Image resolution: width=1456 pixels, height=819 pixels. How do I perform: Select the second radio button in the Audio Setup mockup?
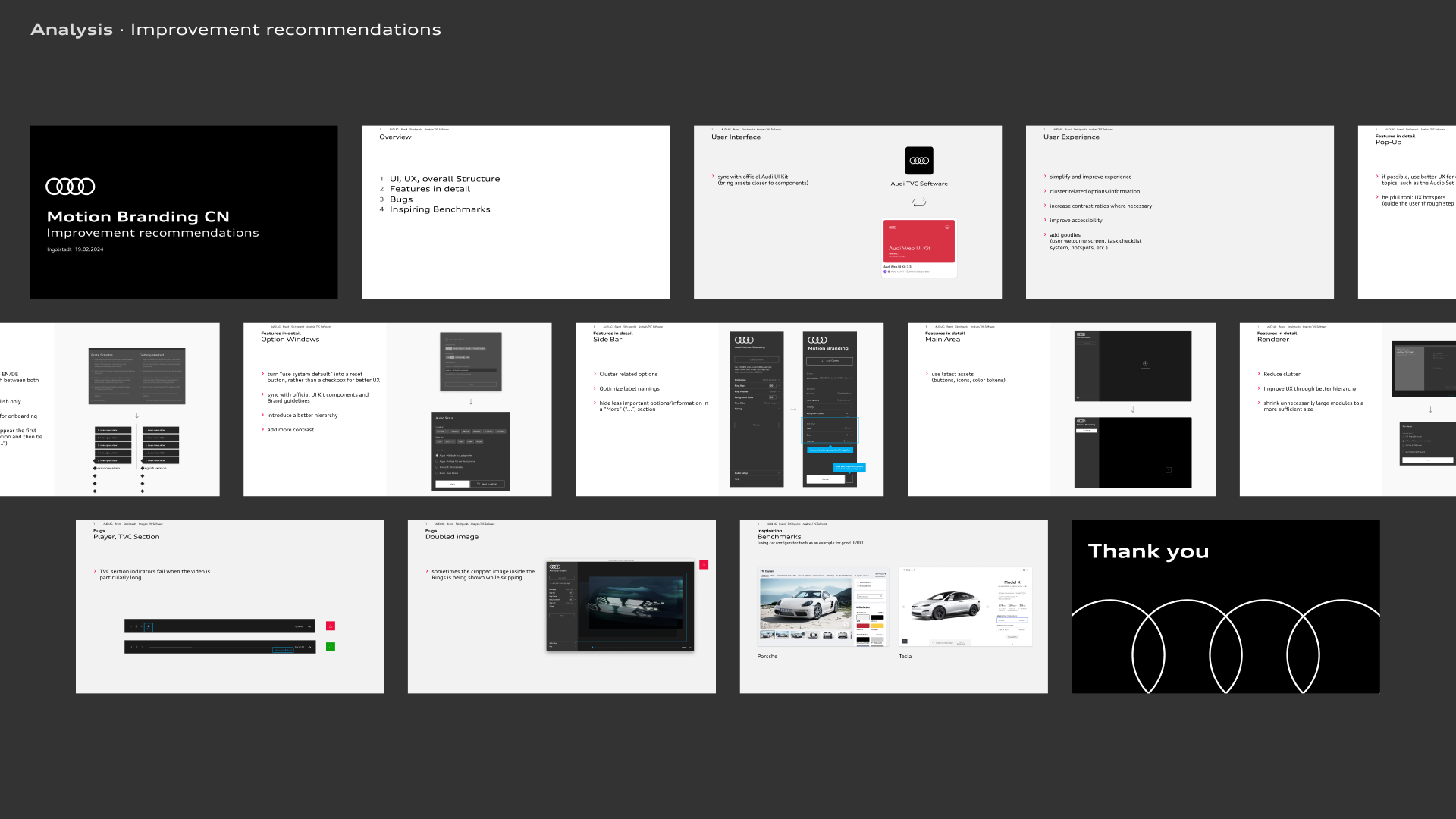(437, 461)
